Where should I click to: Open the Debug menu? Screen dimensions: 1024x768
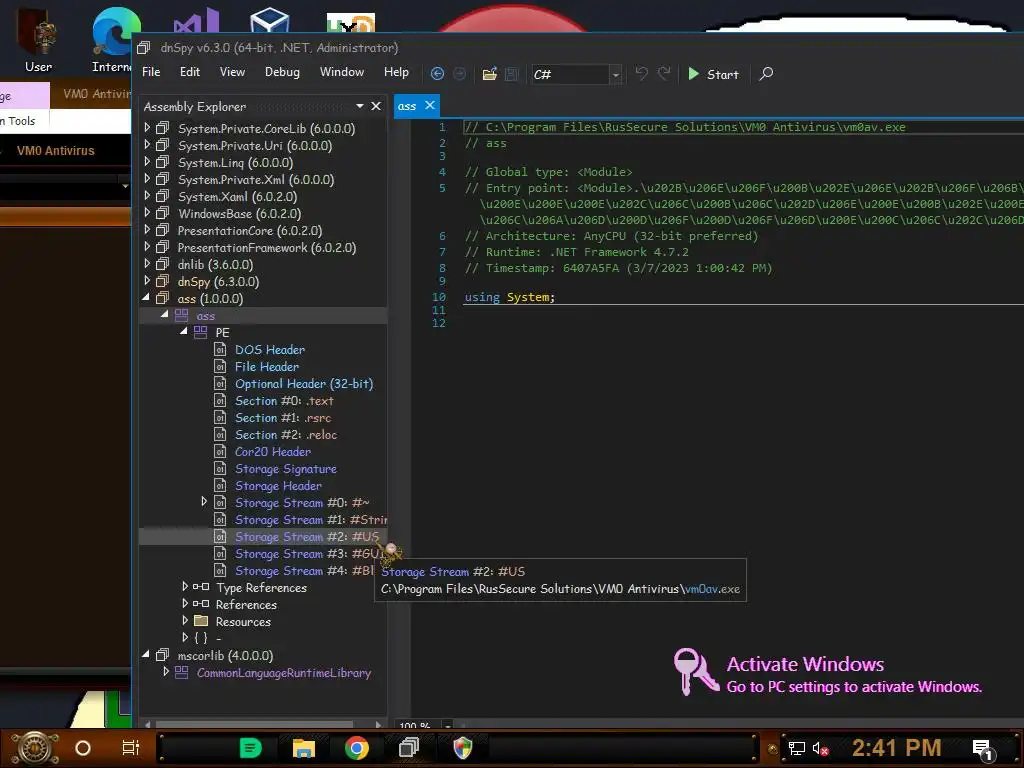pos(282,72)
